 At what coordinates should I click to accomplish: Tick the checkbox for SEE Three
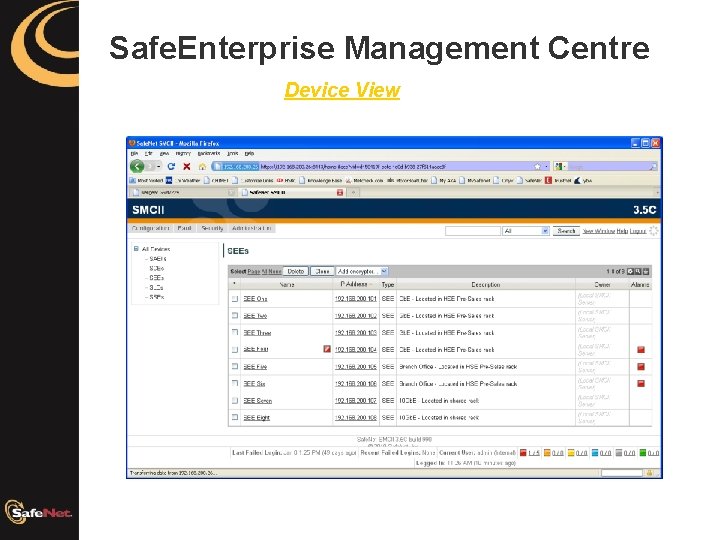(x=235, y=332)
